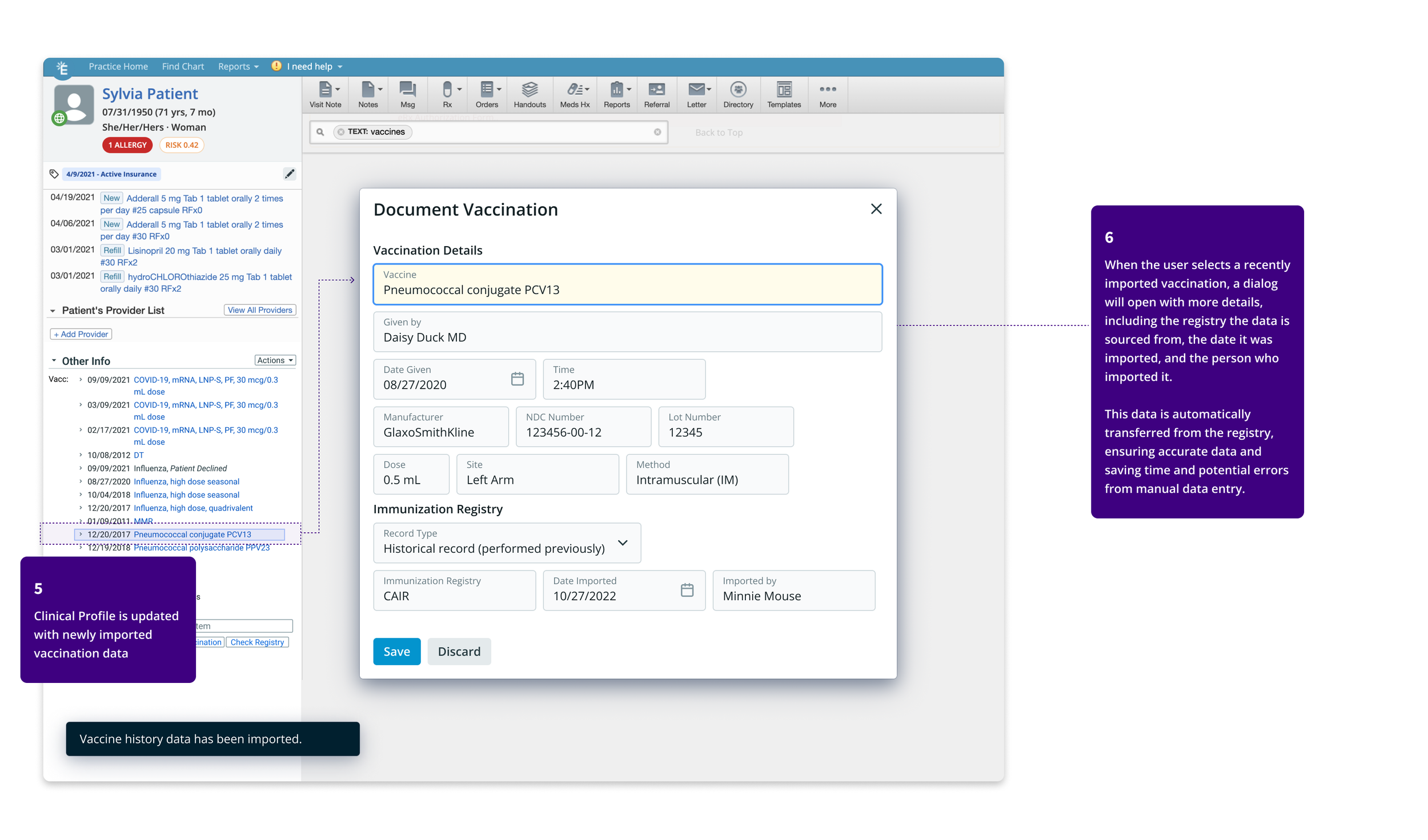Click Save button in vaccination dialog
The image size is (1428, 840).
coord(397,651)
